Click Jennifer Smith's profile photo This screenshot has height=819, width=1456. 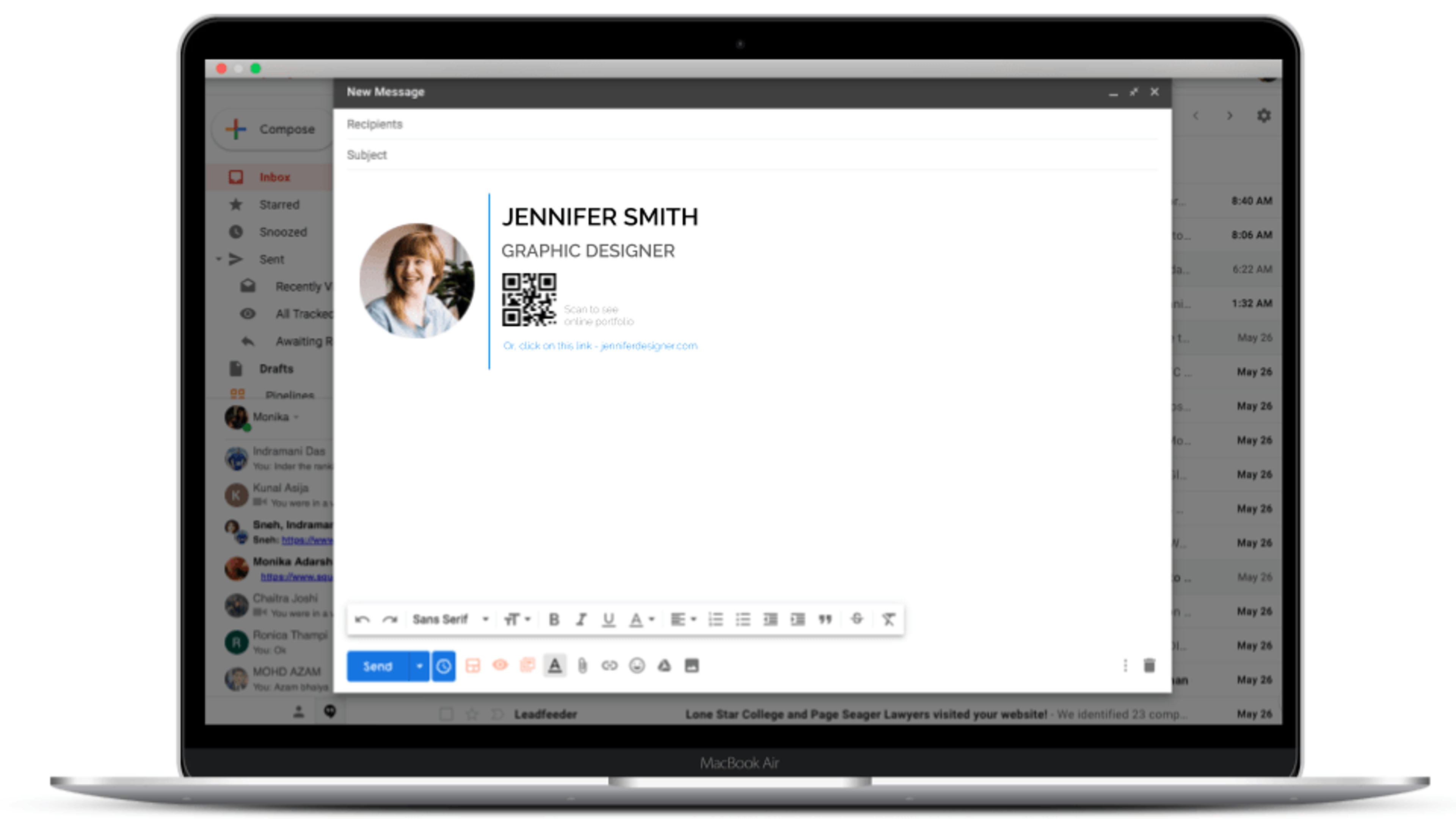[x=417, y=280]
